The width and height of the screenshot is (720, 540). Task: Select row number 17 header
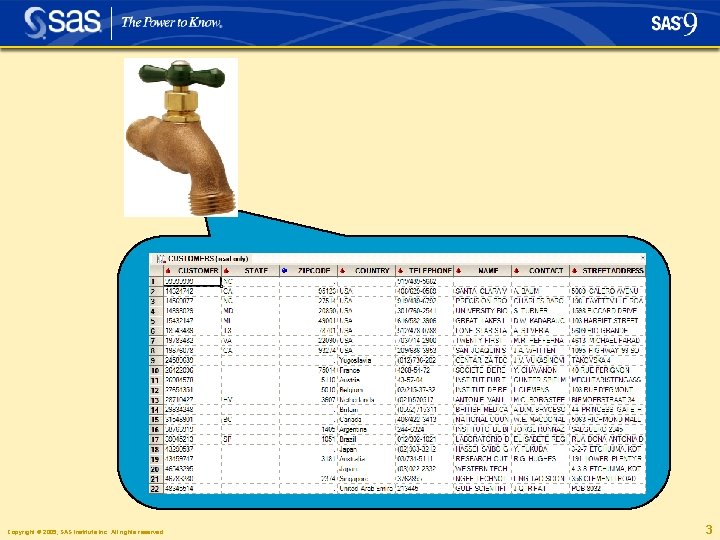pos(156,439)
